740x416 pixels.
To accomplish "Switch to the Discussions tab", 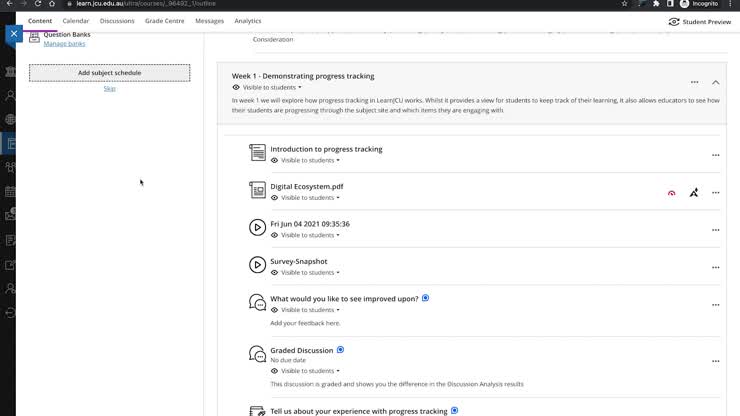I will [x=117, y=21].
